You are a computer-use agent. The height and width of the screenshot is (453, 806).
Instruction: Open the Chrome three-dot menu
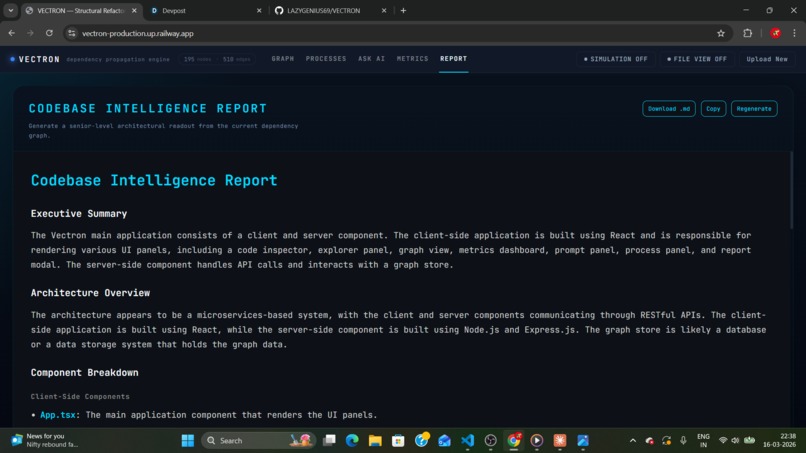click(794, 33)
